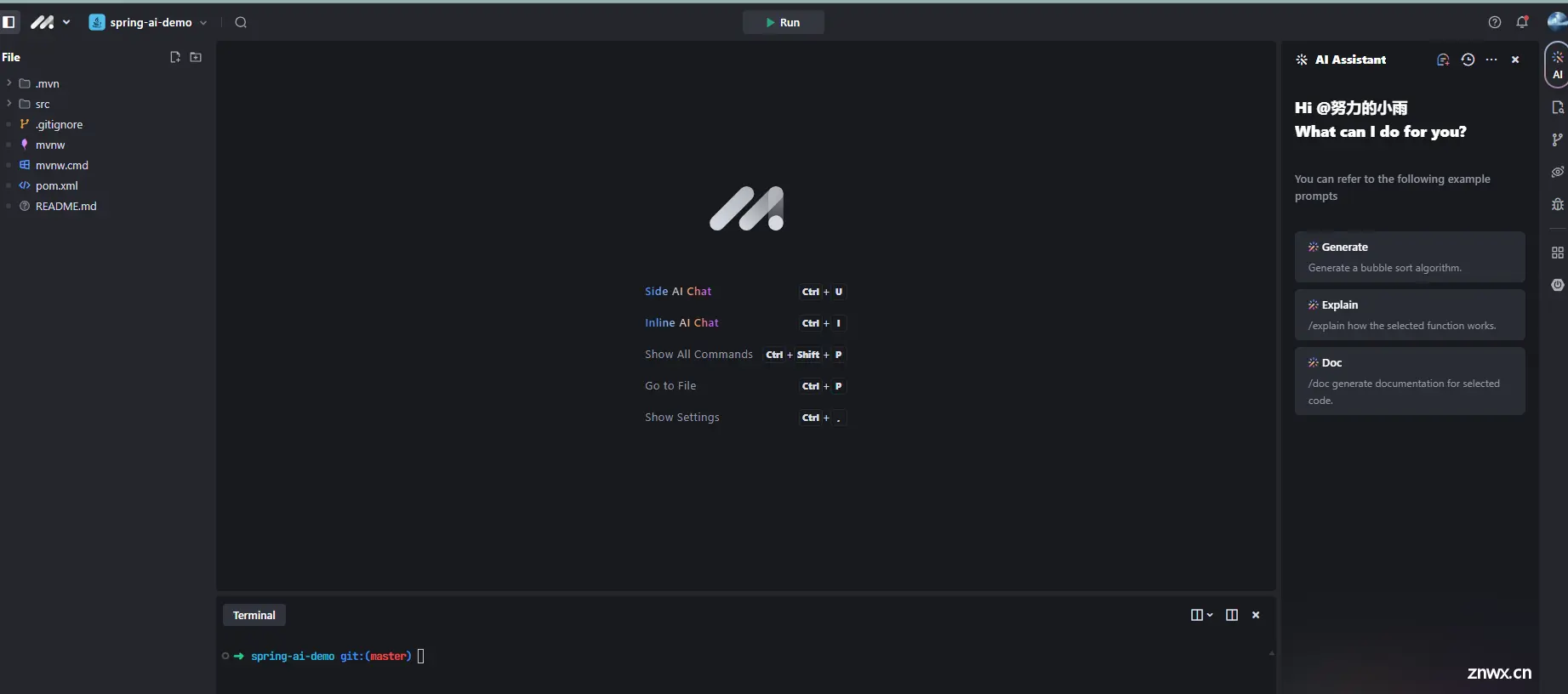Click the File panel header label
The width and height of the screenshot is (1568, 694).
[x=11, y=57]
